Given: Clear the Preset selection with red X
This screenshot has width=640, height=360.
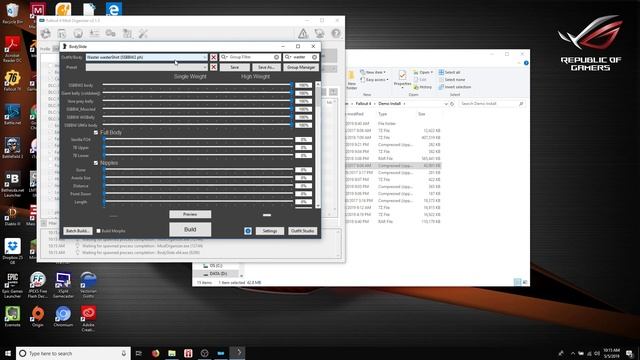Looking at the screenshot, I should tap(213, 67).
